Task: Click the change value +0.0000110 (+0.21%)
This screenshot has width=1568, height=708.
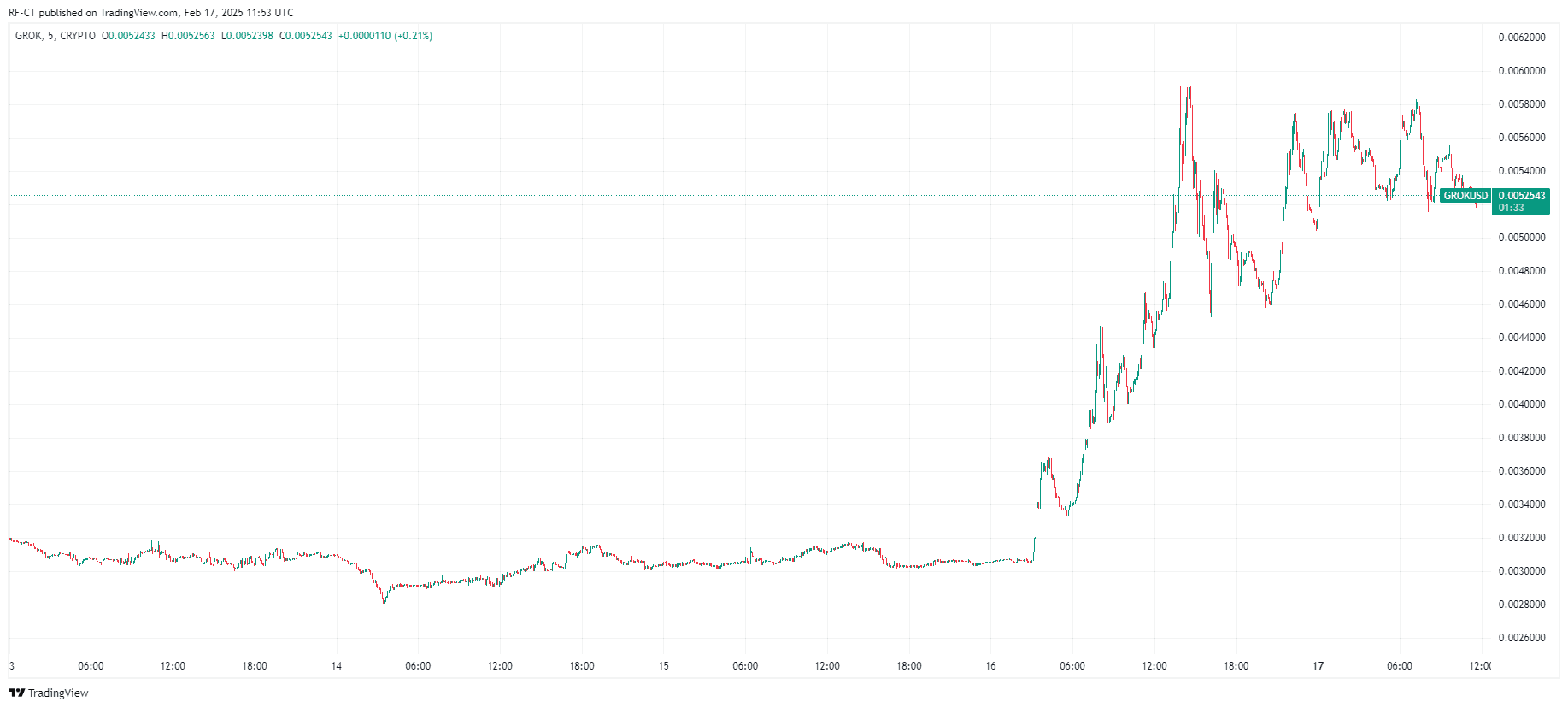Action: pyautogui.click(x=385, y=36)
